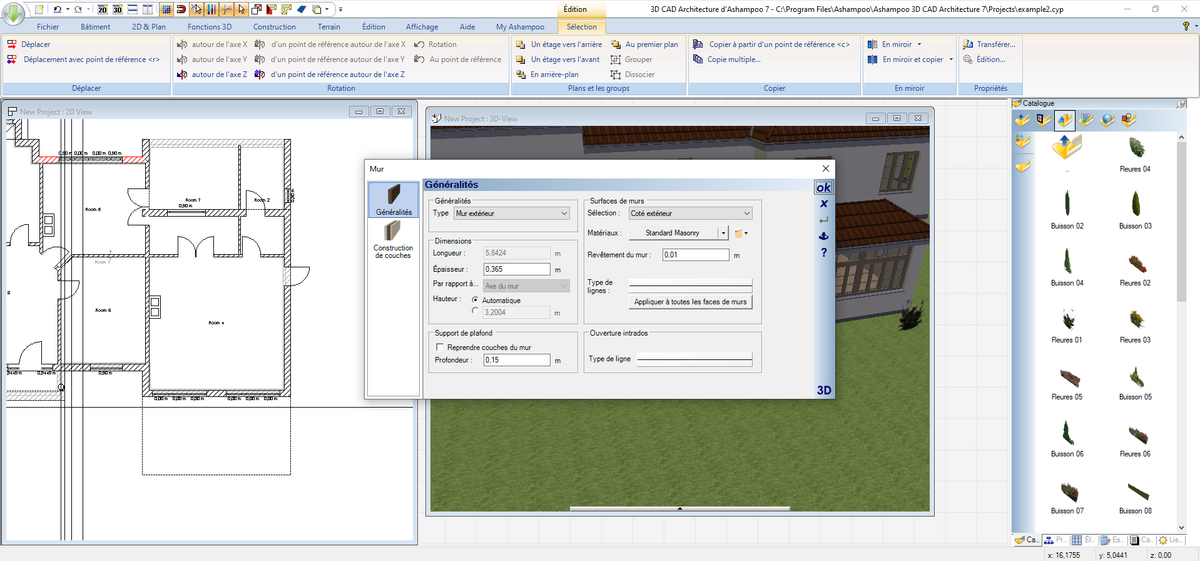1200x561 pixels.
Task: Toggle the grid icon in quick access toolbar
Action: coord(166,9)
